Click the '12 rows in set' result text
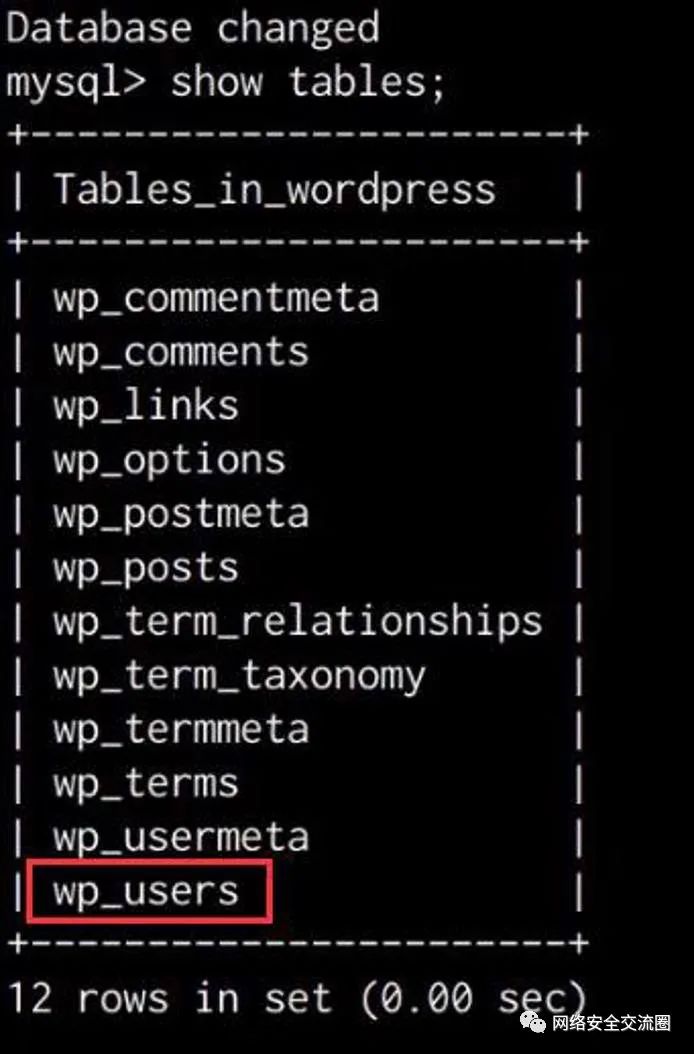Screen dimensions: 694x1054 pos(170,998)
